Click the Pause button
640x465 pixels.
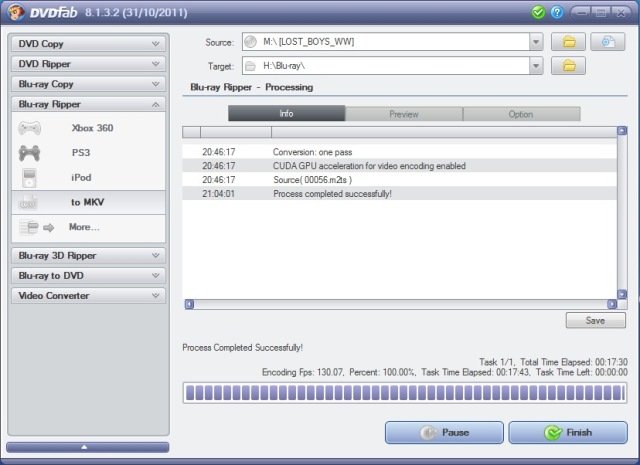[444, 433]
